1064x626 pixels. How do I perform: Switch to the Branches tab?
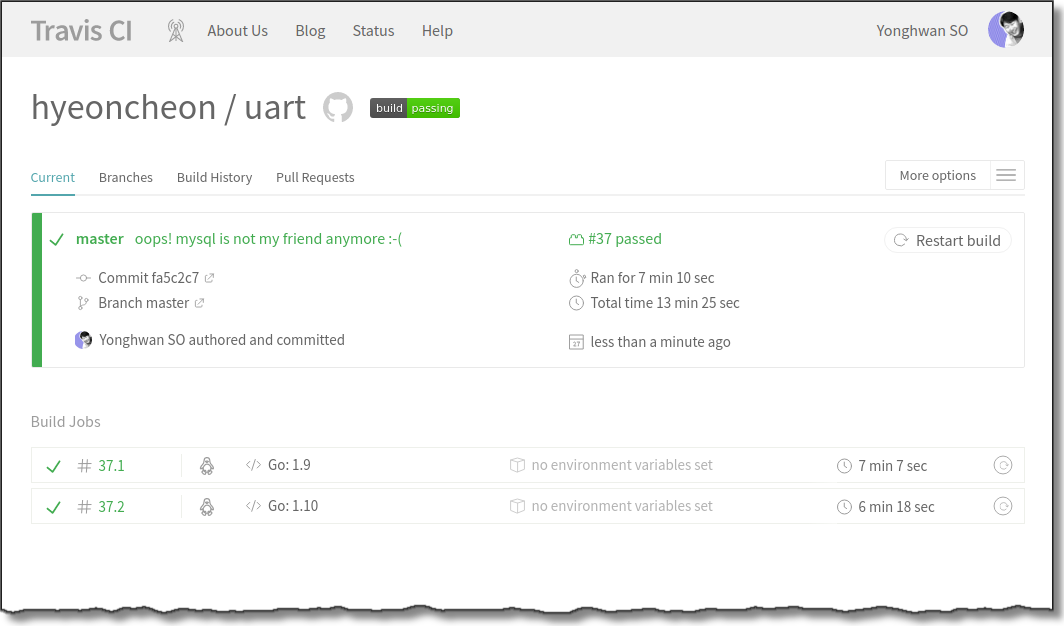coord(126,177)
